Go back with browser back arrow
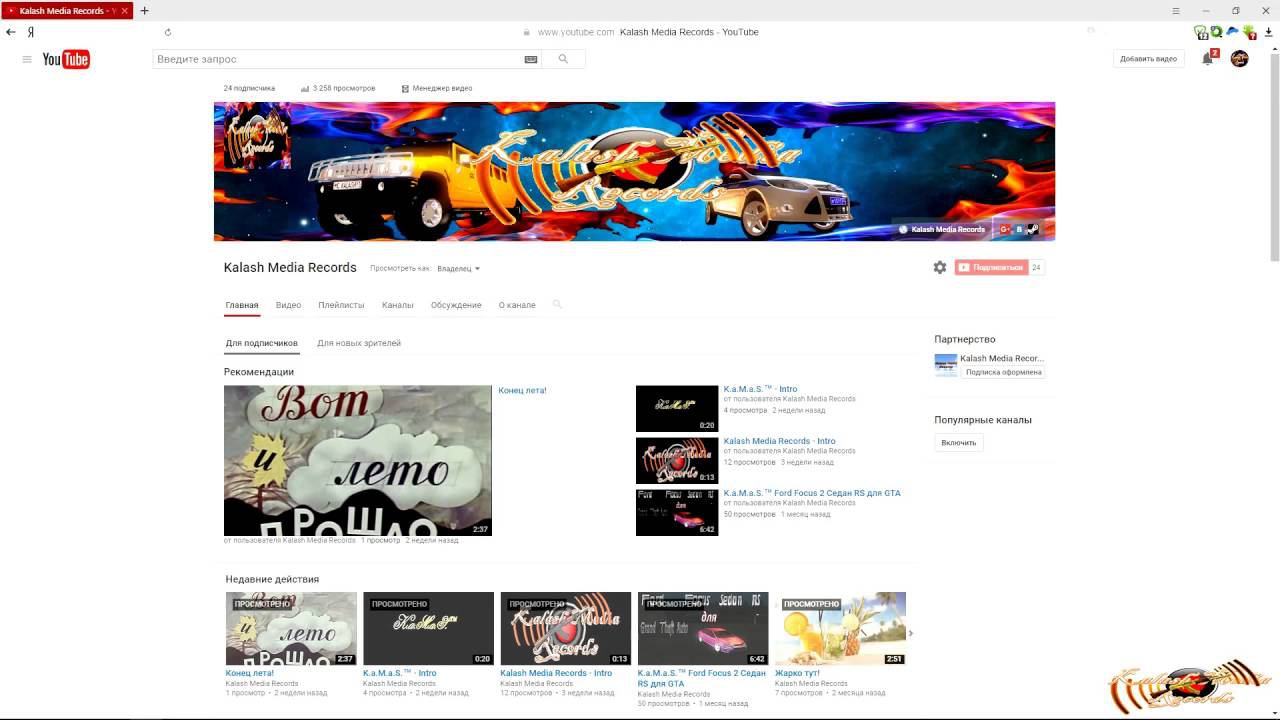1280x720 pixels. click(11, 32)
